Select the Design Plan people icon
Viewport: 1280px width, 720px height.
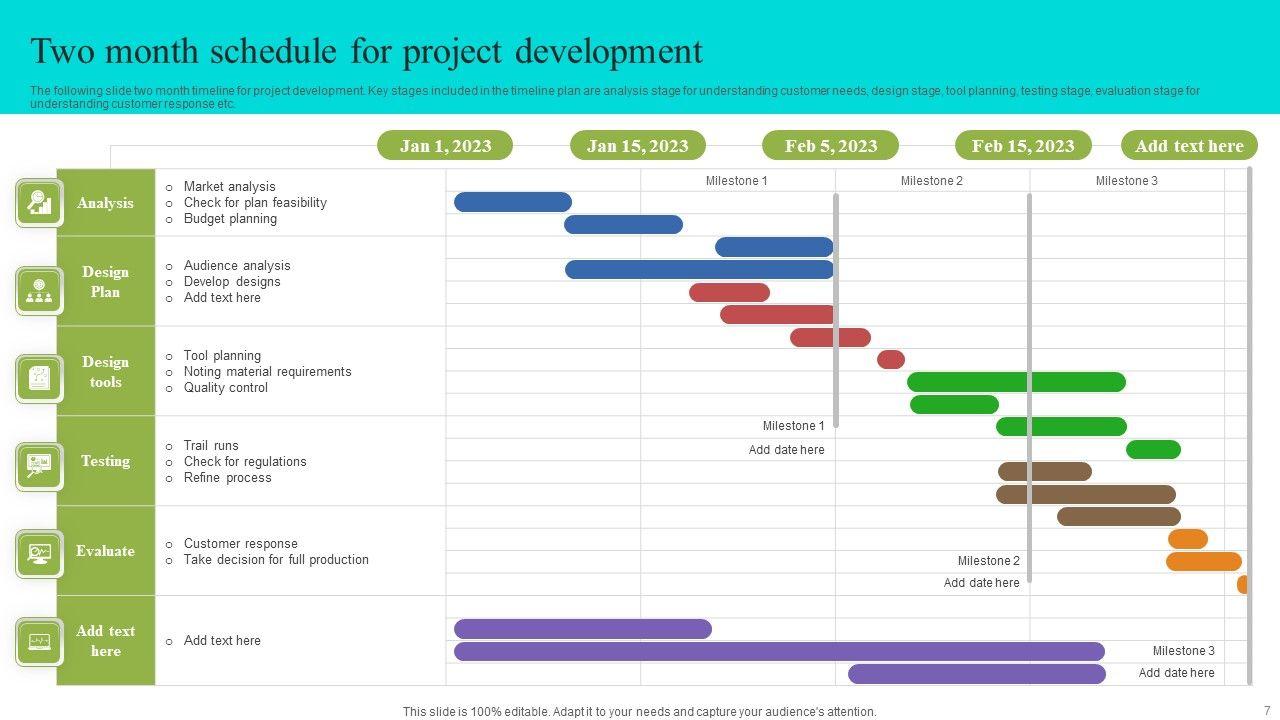39,291
